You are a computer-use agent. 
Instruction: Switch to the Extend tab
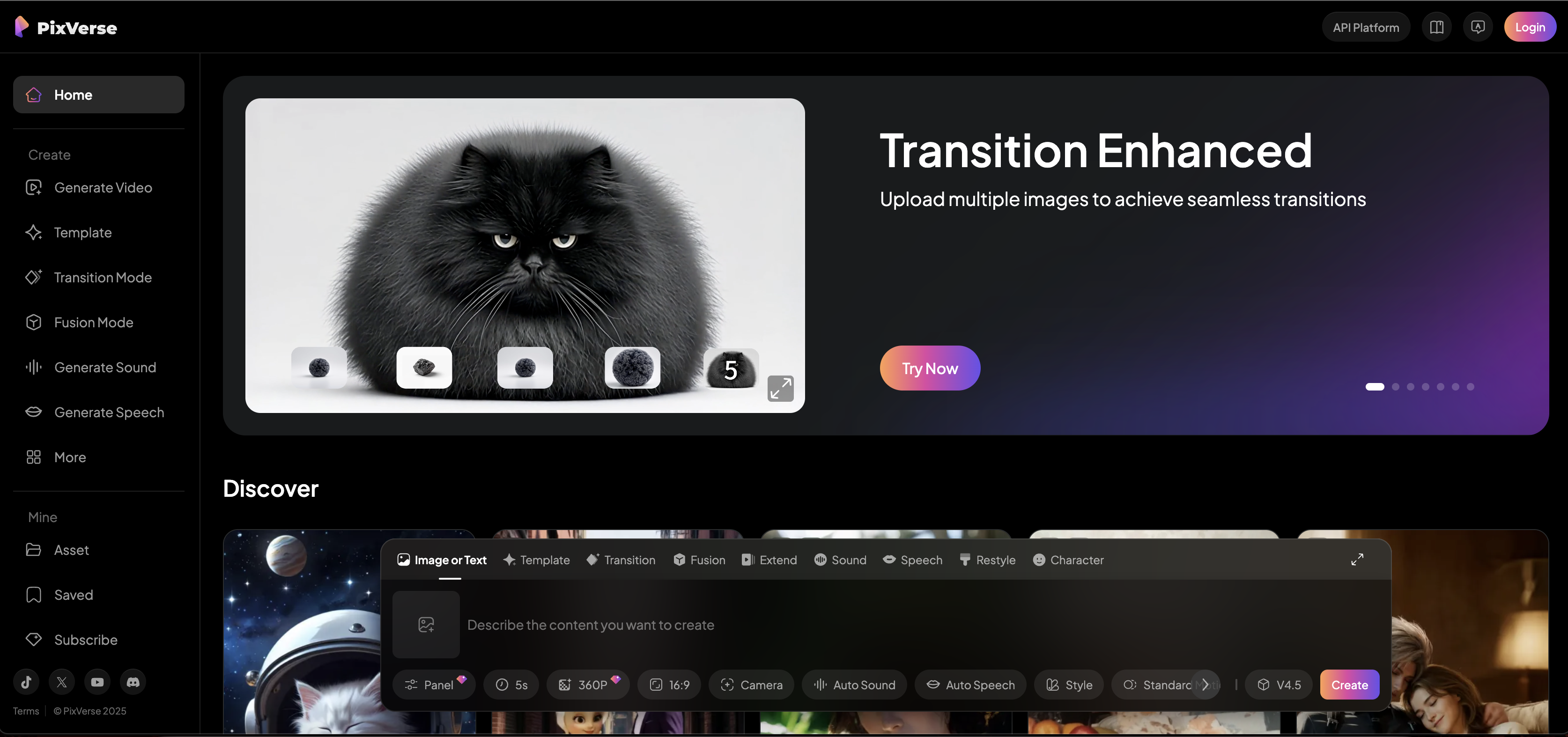pos(769,560)
